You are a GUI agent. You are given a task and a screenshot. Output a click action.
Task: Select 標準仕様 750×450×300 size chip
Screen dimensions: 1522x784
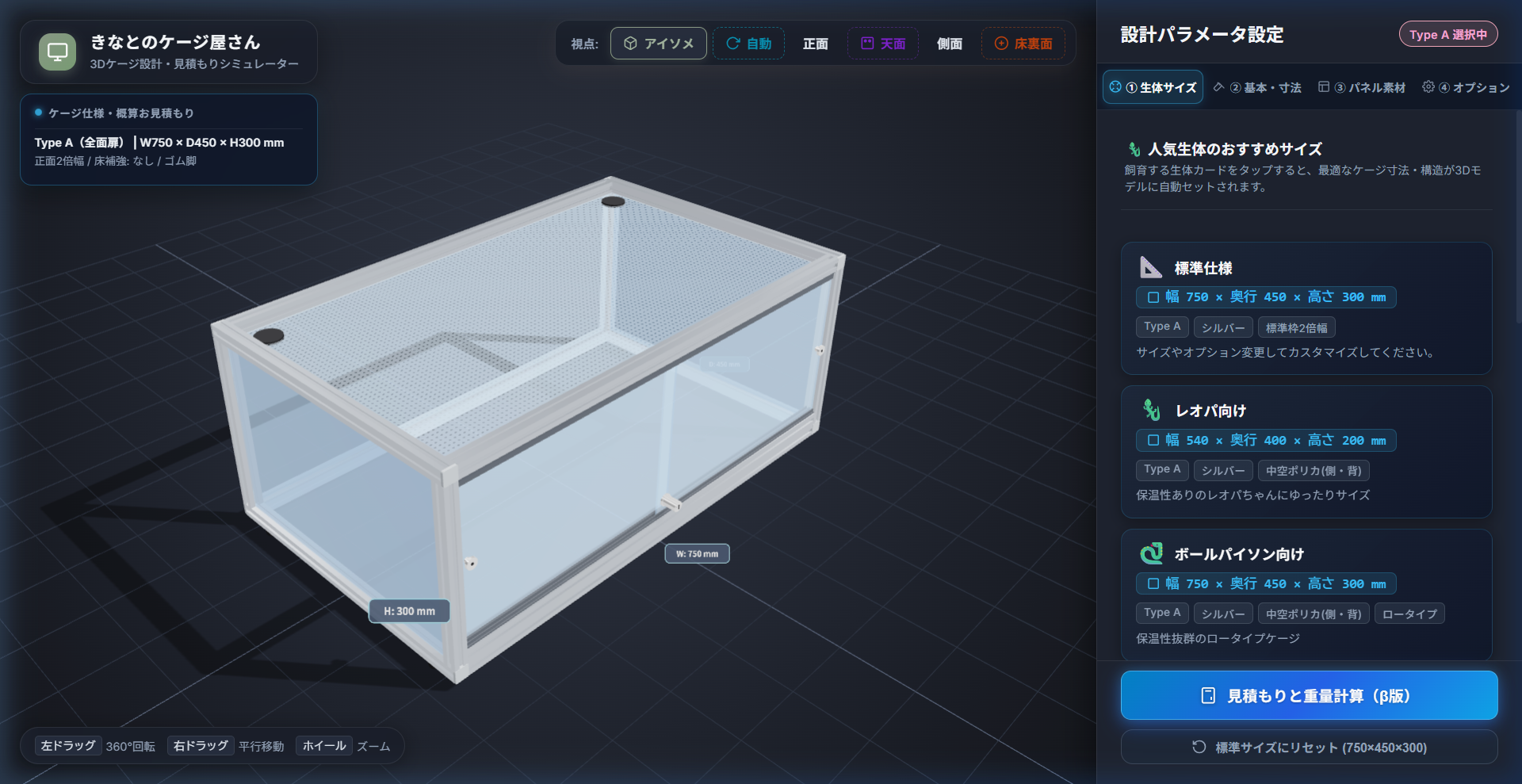[x=1266, y=297]
